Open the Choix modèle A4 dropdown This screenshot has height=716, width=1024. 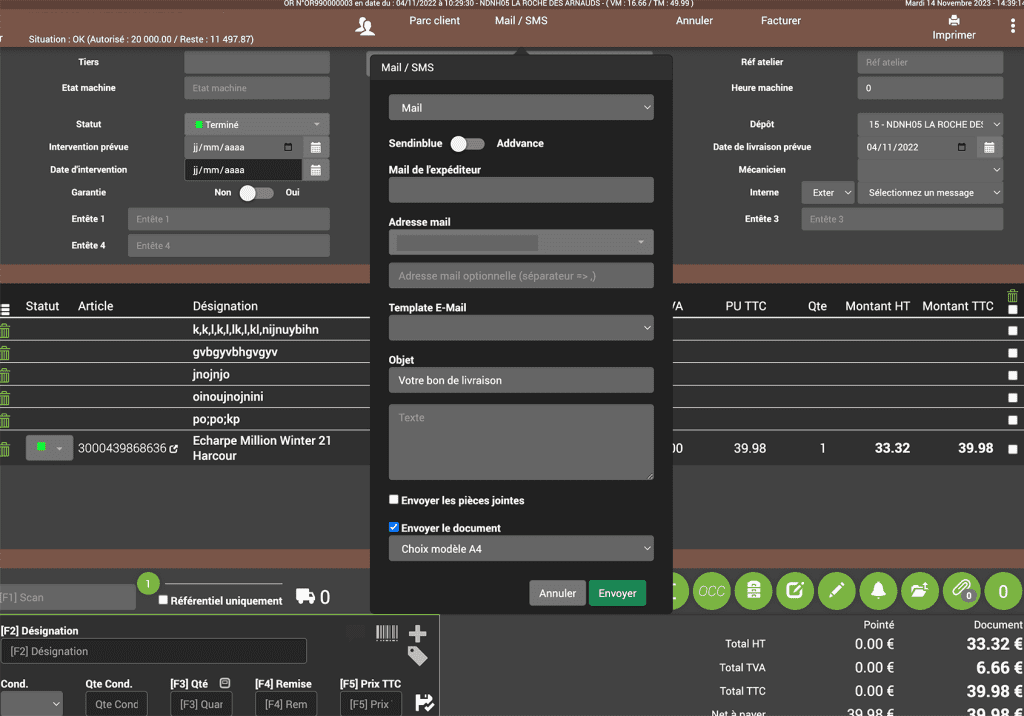tap(521, 549)
